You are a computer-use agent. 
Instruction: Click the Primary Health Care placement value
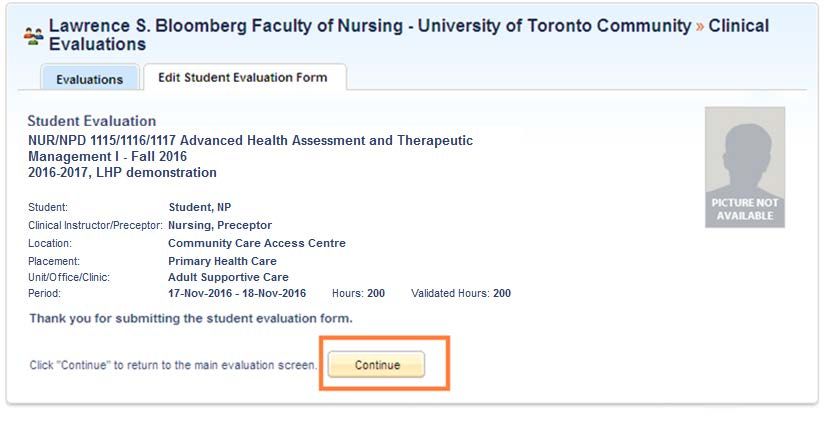click(222, 261)
